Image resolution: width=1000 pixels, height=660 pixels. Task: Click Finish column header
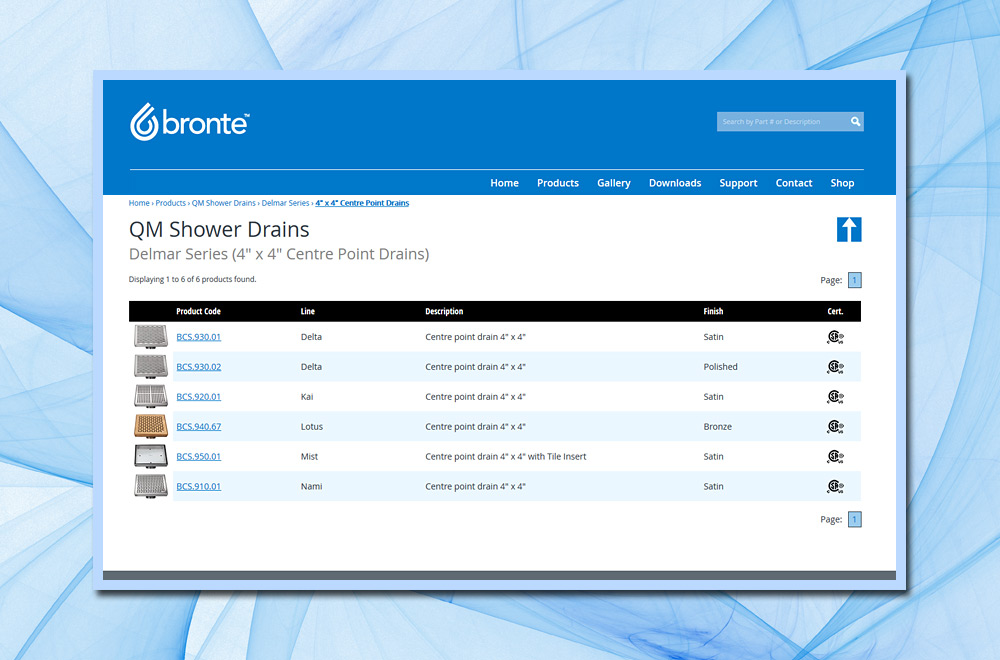point(713,311)
